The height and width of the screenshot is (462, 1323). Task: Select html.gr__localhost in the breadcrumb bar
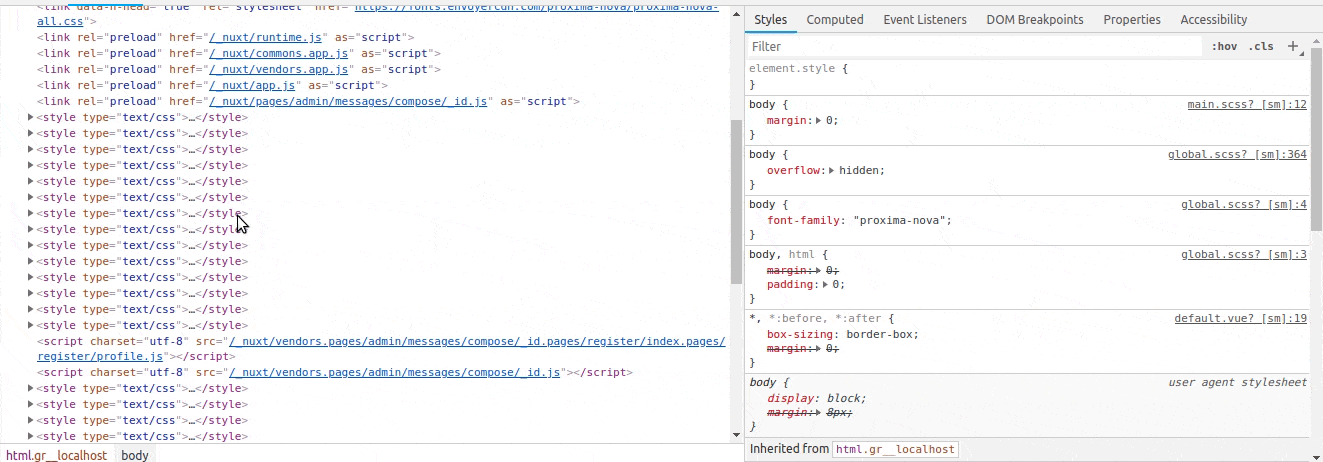point(56,455)
